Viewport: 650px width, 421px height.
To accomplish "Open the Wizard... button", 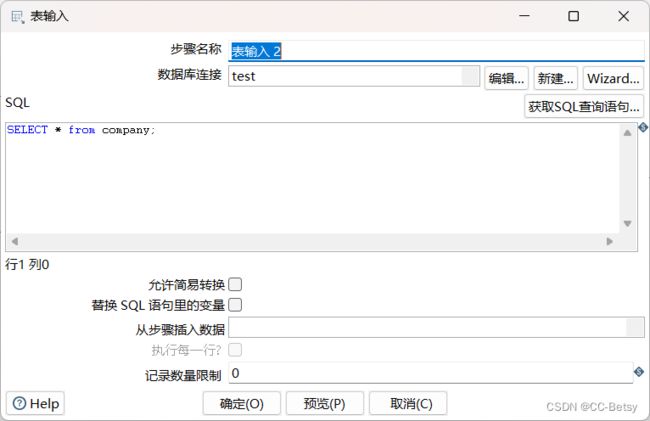I will pyautogui.click(x=613, y=78).
